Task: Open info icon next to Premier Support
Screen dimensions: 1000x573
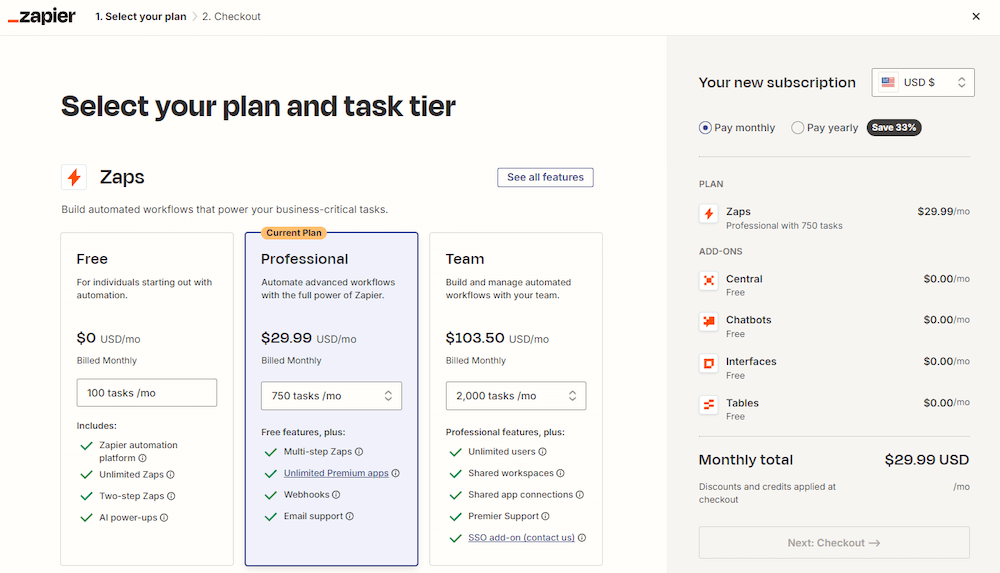Action: point(545,516)
